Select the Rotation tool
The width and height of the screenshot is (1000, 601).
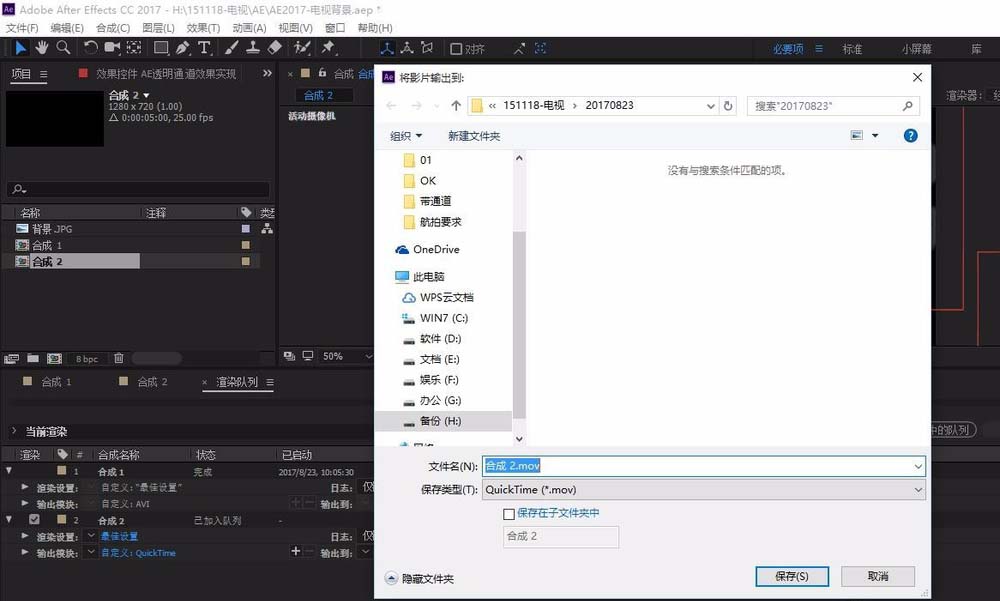[x=92, y=47]
